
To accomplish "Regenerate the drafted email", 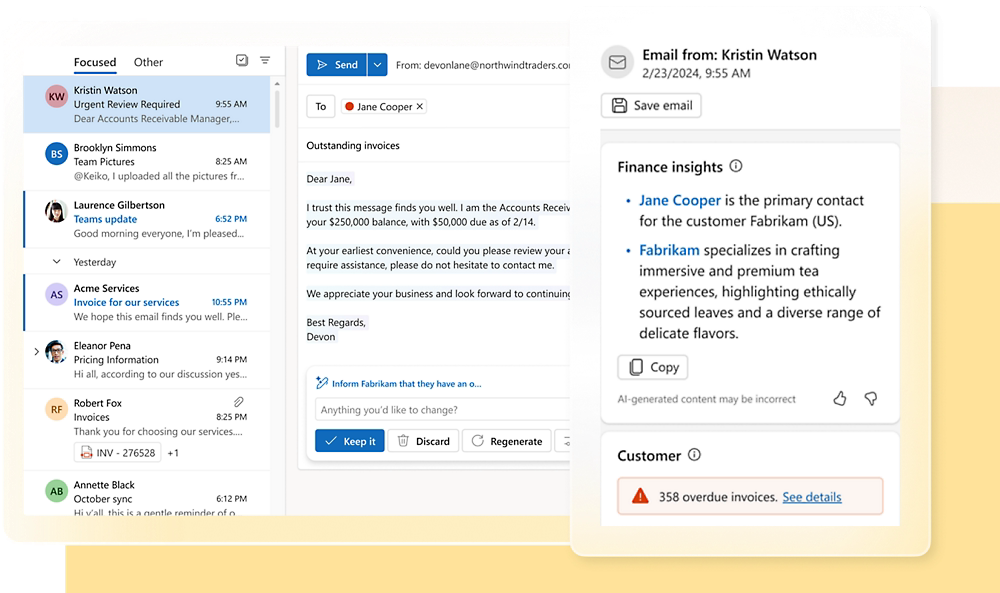I will (x=507, y=441).
